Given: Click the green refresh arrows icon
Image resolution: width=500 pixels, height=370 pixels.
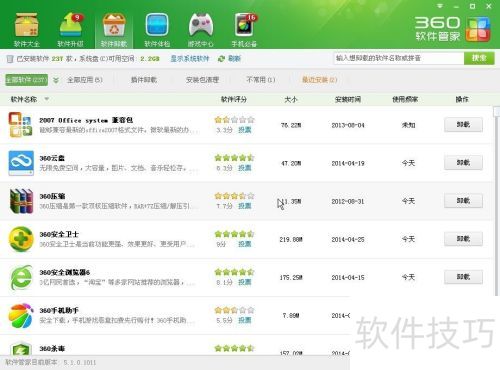Looking at the screenshot, I should point(221,59).
